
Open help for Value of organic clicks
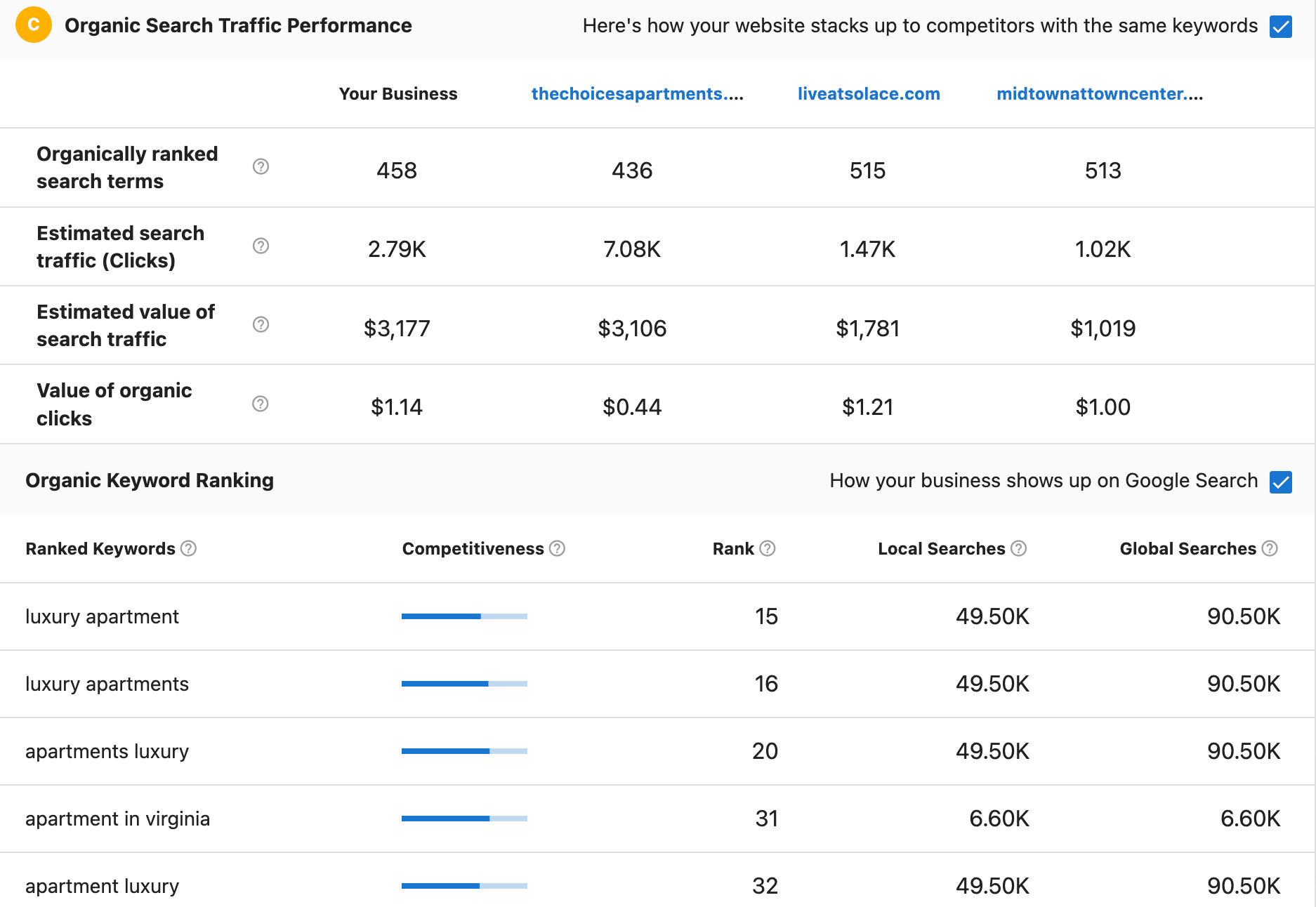(261, 404)
